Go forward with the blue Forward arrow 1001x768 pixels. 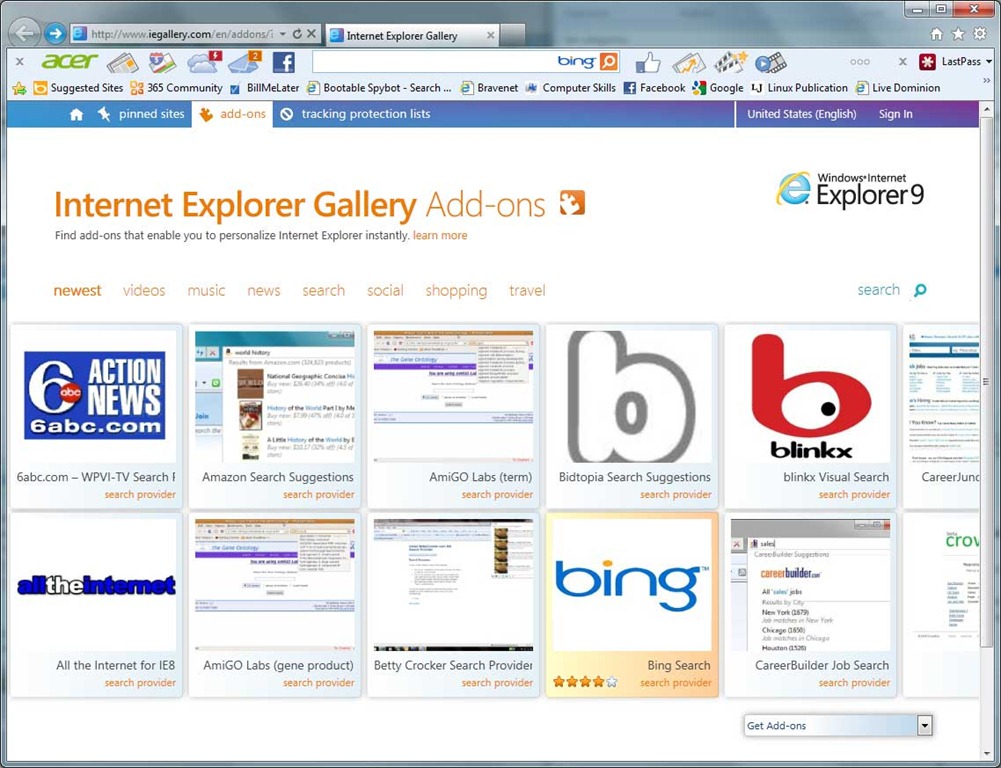(56, 33)
